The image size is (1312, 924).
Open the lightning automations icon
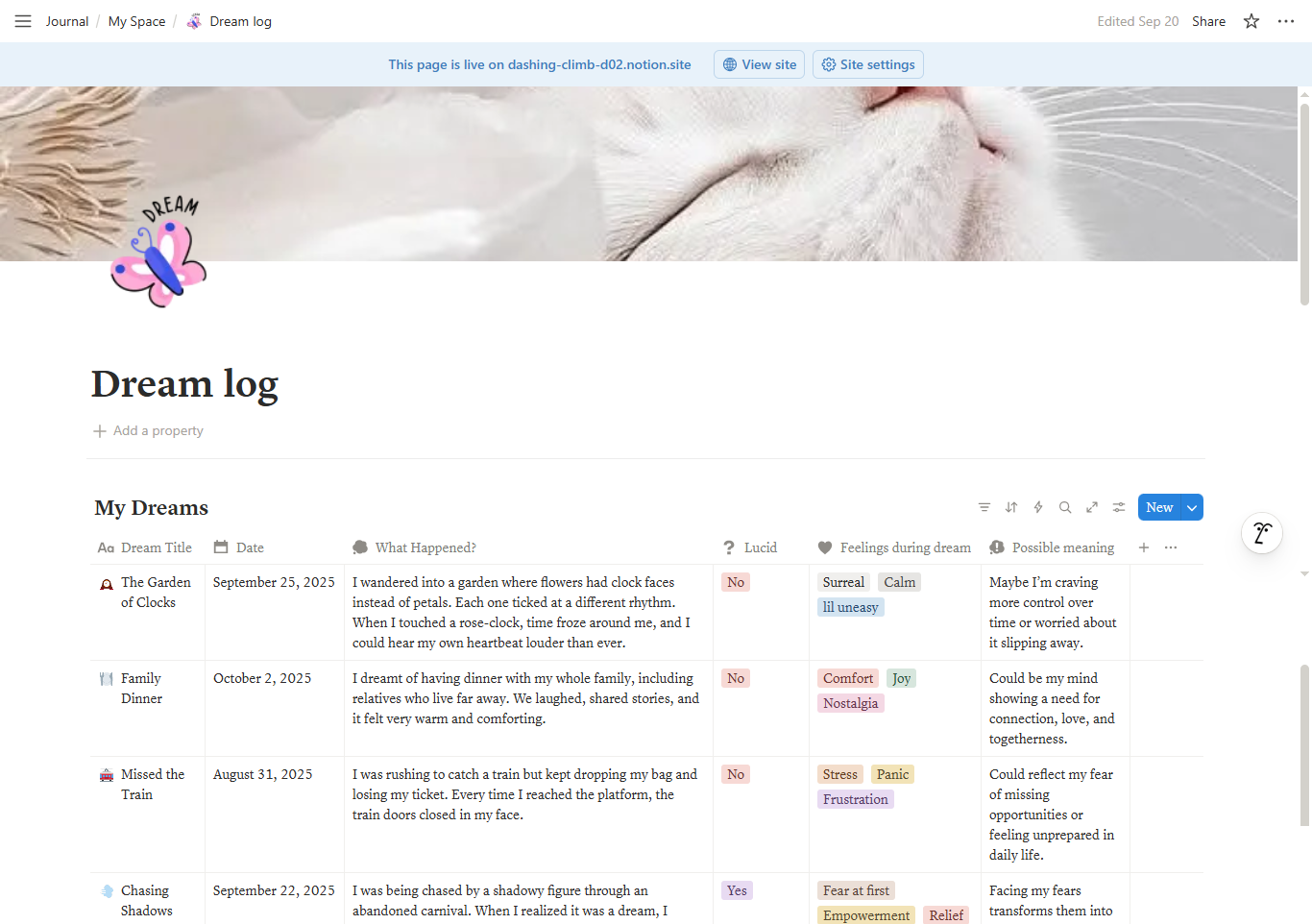tap(1038, 507)
